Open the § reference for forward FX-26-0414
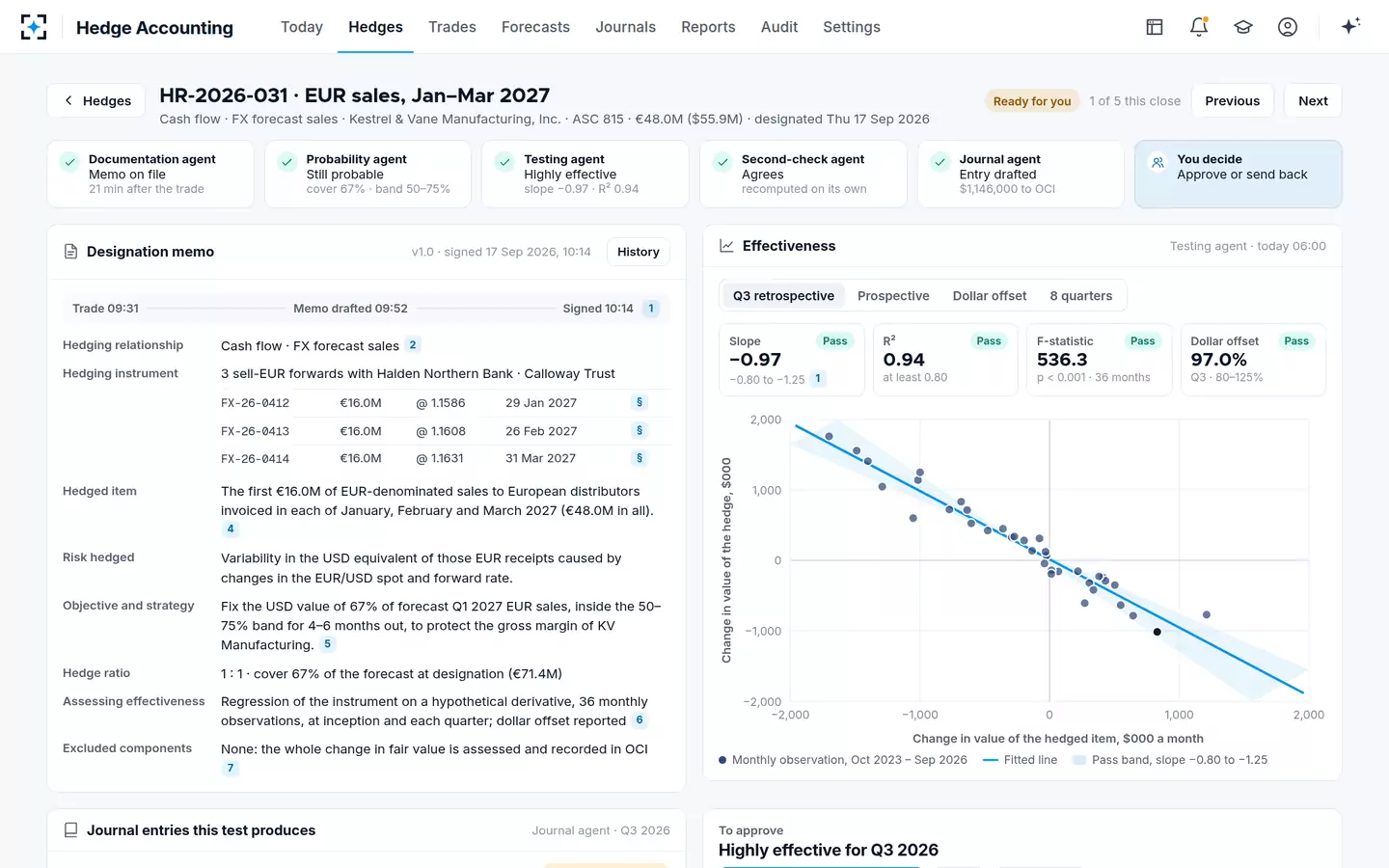Image resolution: width=1389 pixels, height=868 pixels. click(x=640, y=458)
